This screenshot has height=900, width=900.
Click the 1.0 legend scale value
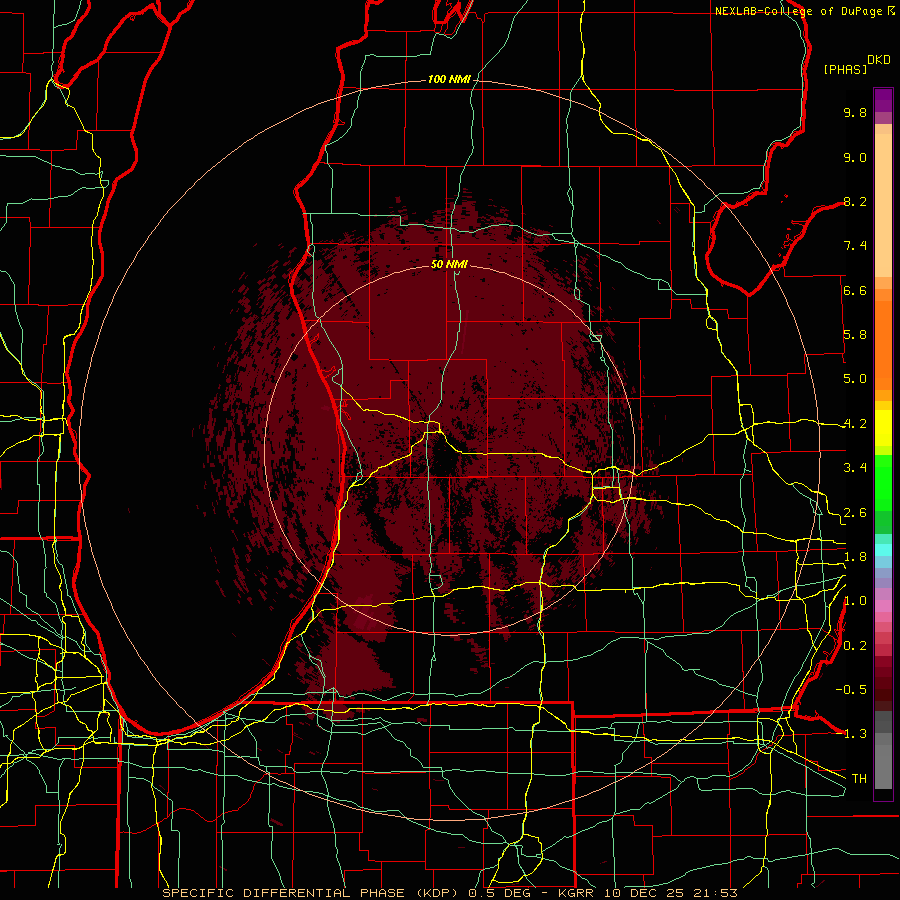[x=855, y=601]
